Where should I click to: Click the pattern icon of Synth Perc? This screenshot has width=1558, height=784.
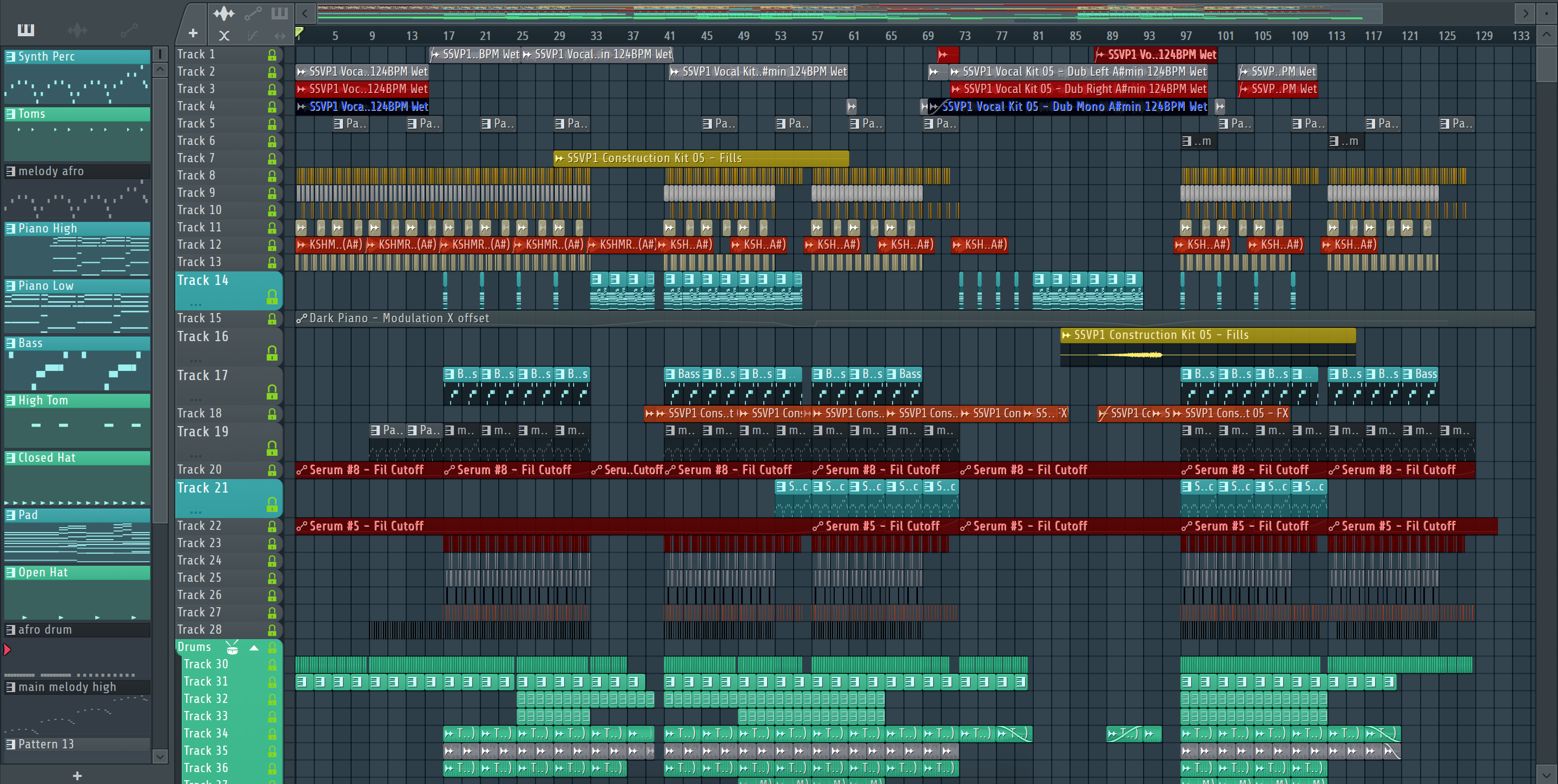pyautogui.click(x=10, y=56)
